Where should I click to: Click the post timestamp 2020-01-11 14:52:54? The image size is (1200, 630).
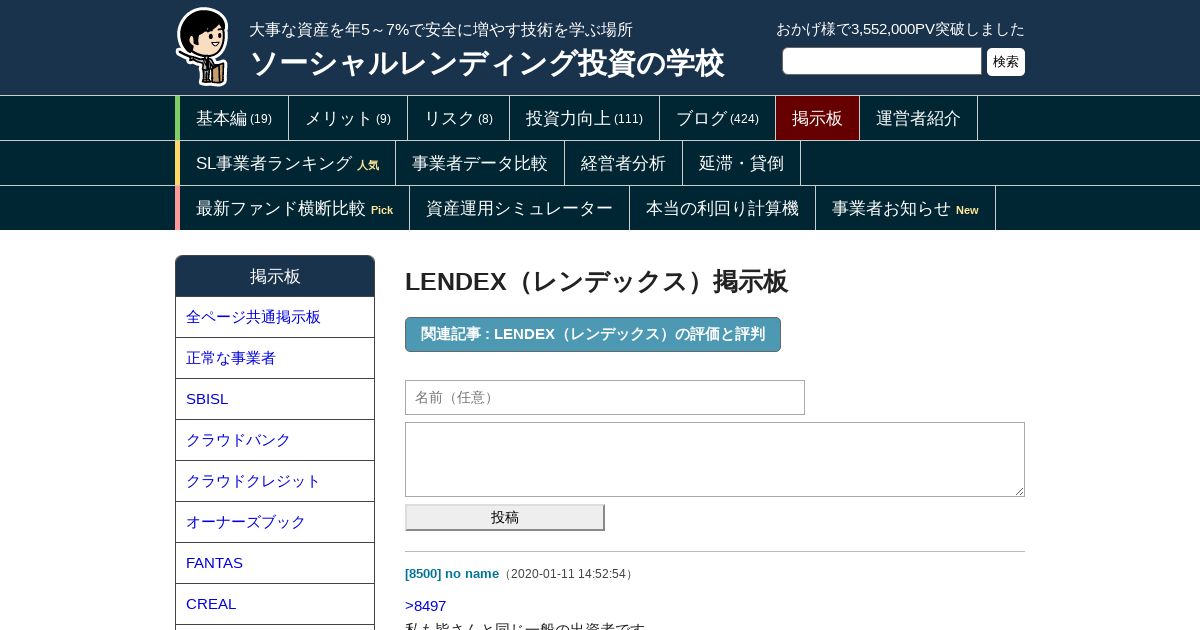click(568, 574)
